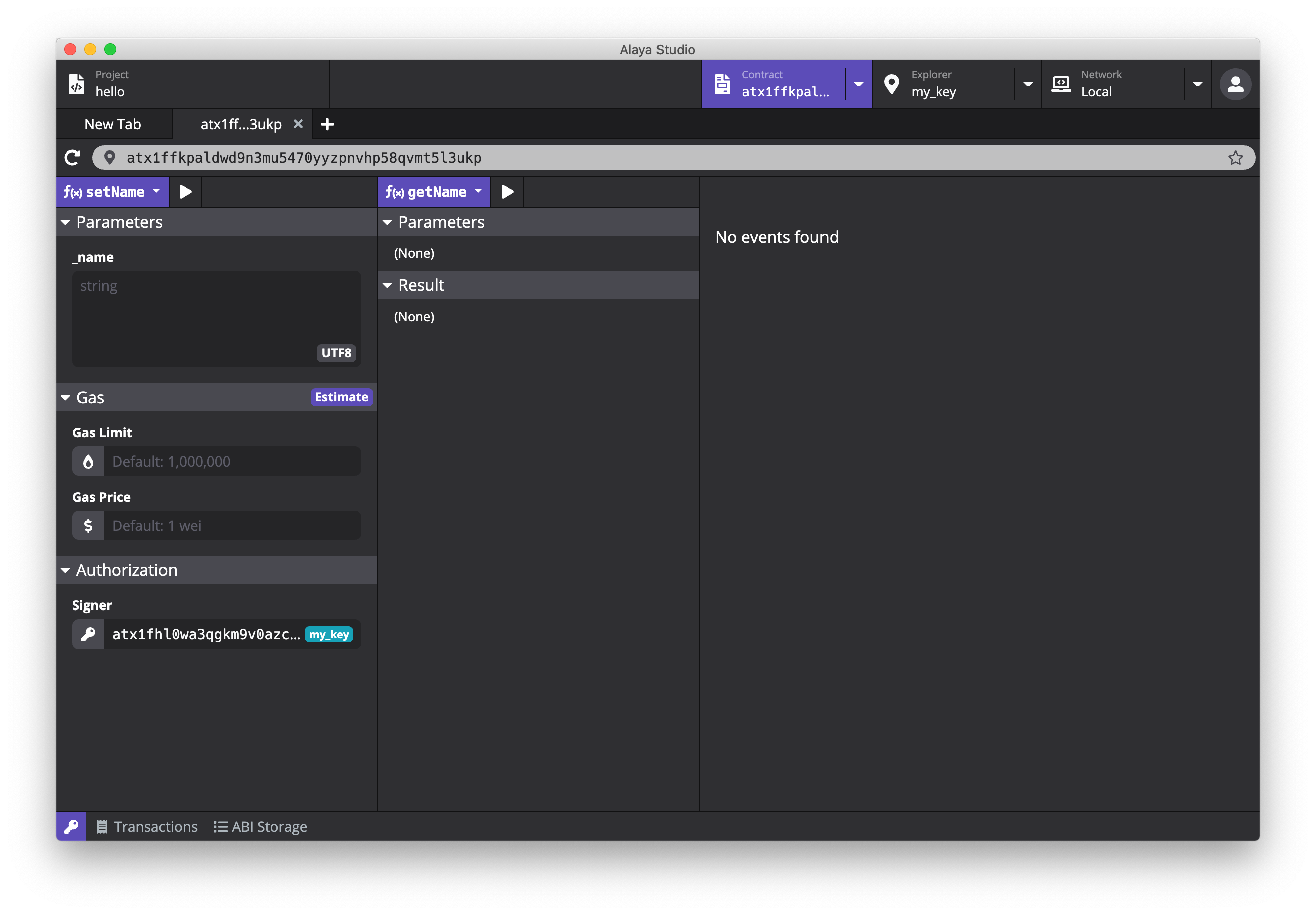The width and height of the screenshot is (1316, 915).
Task: Open the user account avatar icon
Action: (x=1235, y=85)
